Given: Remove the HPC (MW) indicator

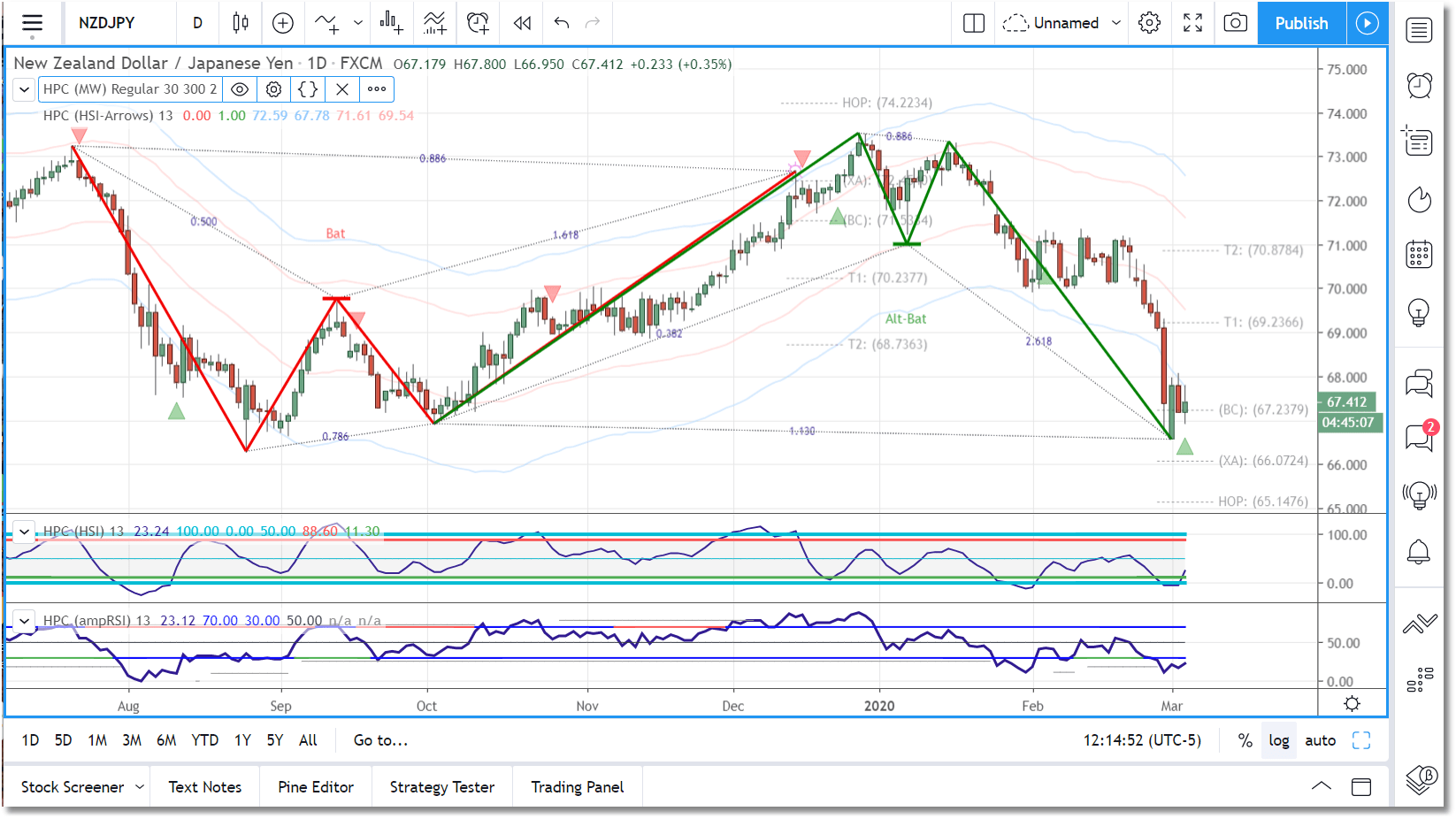Looking at the screenshot, I should [x=342, y=89].
